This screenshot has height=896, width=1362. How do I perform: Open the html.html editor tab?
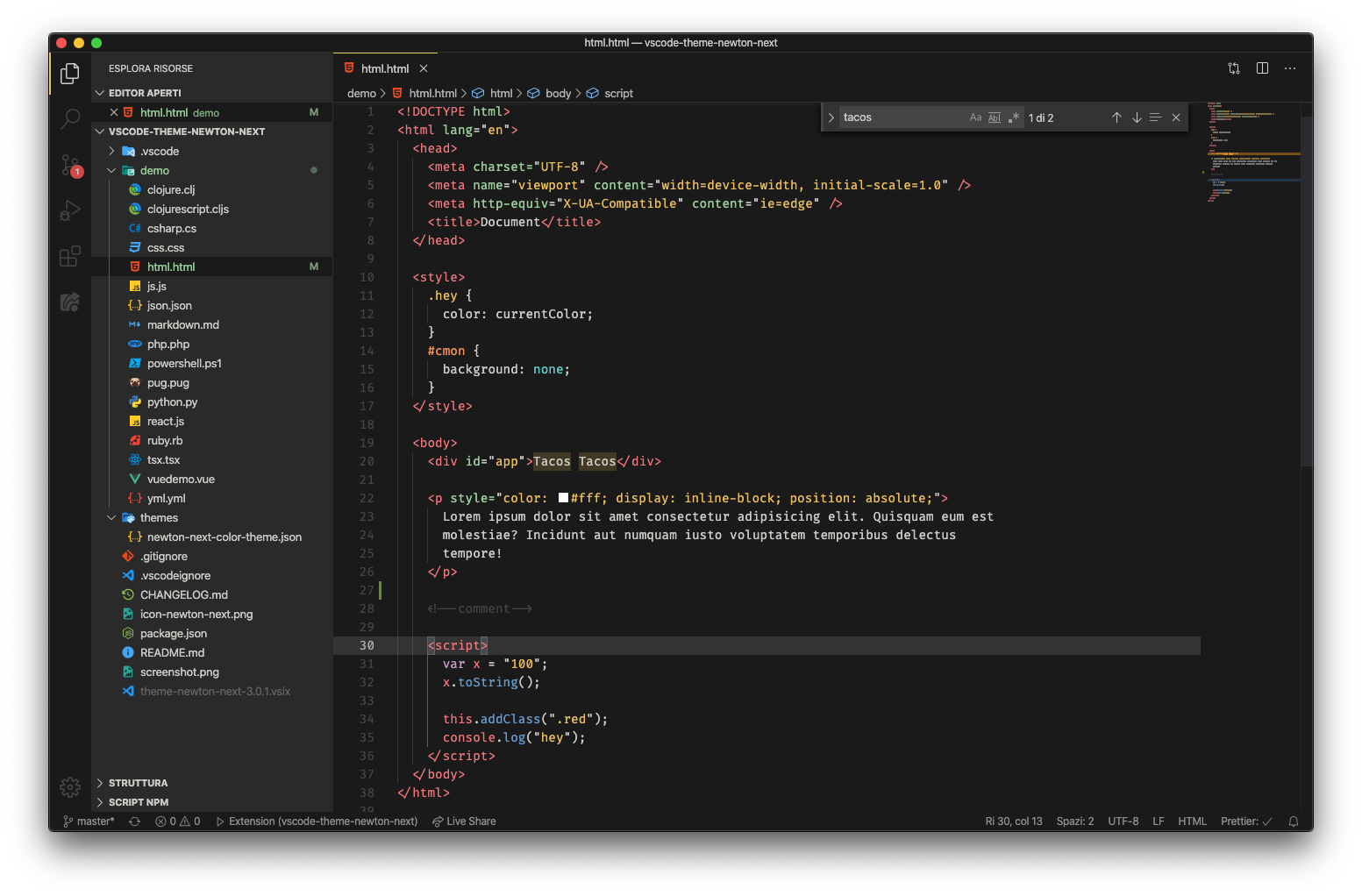(x=385, y=68)
